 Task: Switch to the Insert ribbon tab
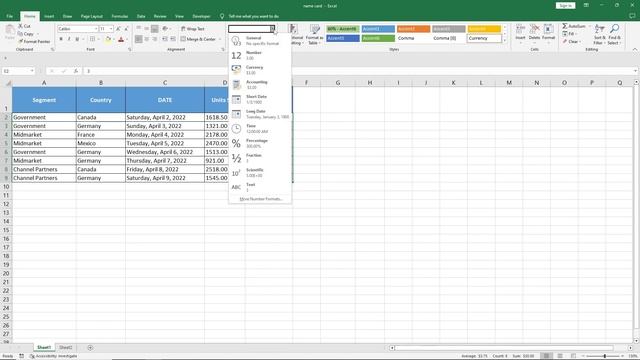click(49, 16)
